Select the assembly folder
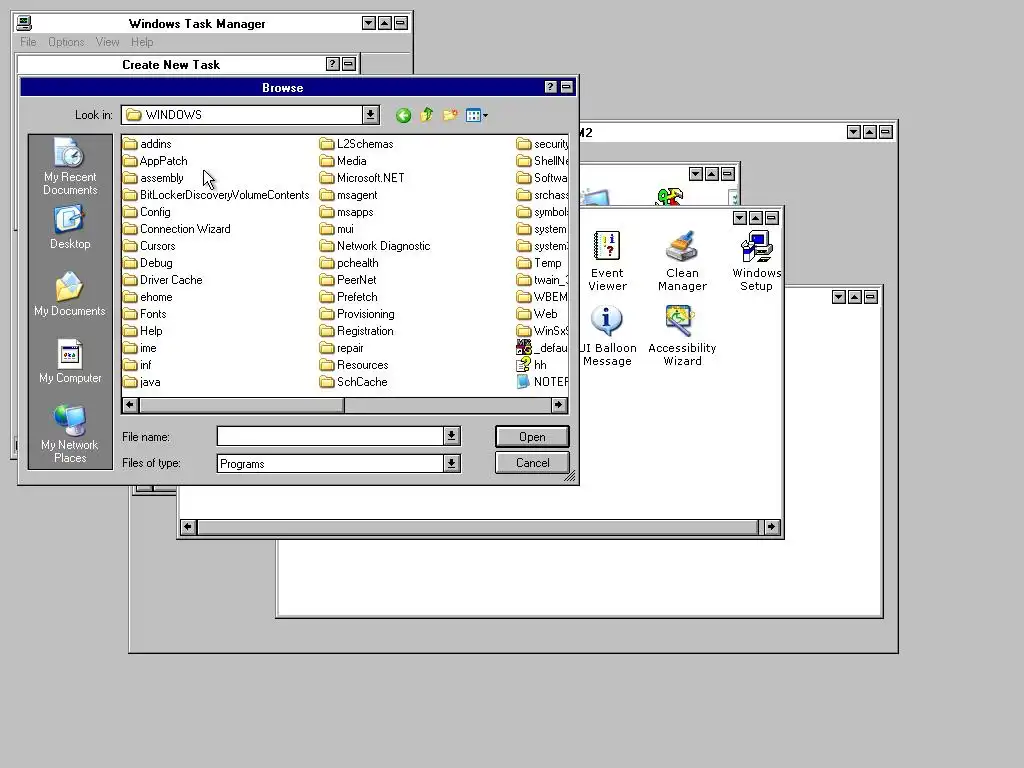This screenshot has height=768, width=1024. 153,178
